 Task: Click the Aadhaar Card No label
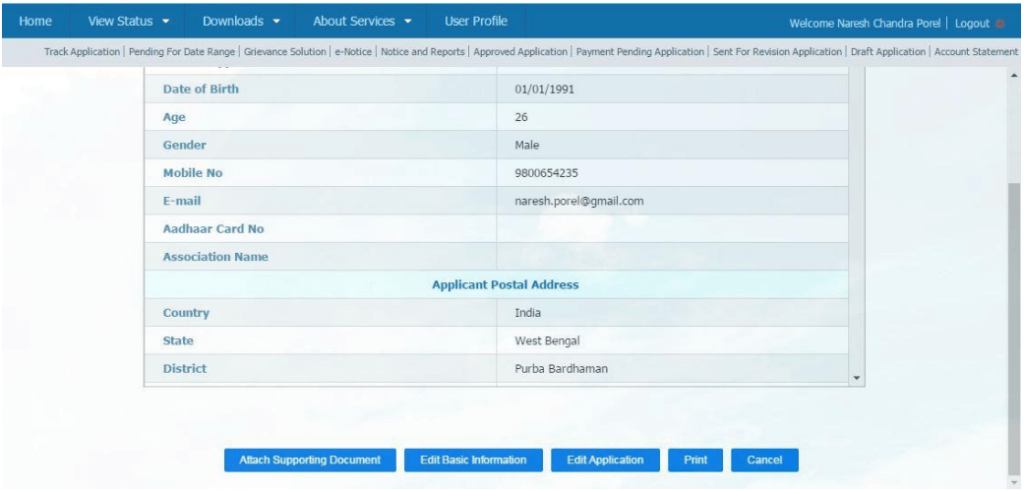click(214, 229)
